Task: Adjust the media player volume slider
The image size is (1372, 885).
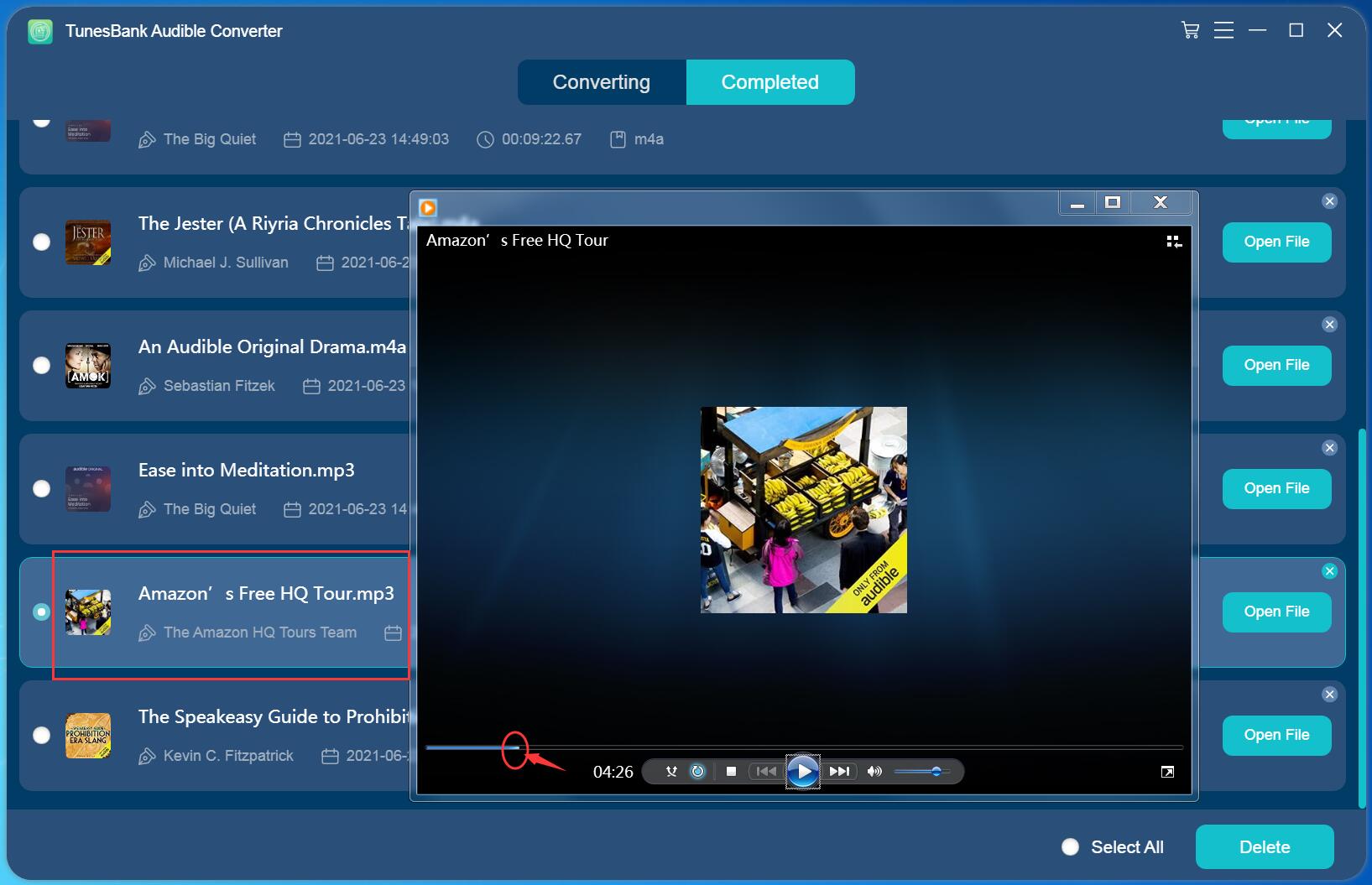Action: [x=921, y=772]
